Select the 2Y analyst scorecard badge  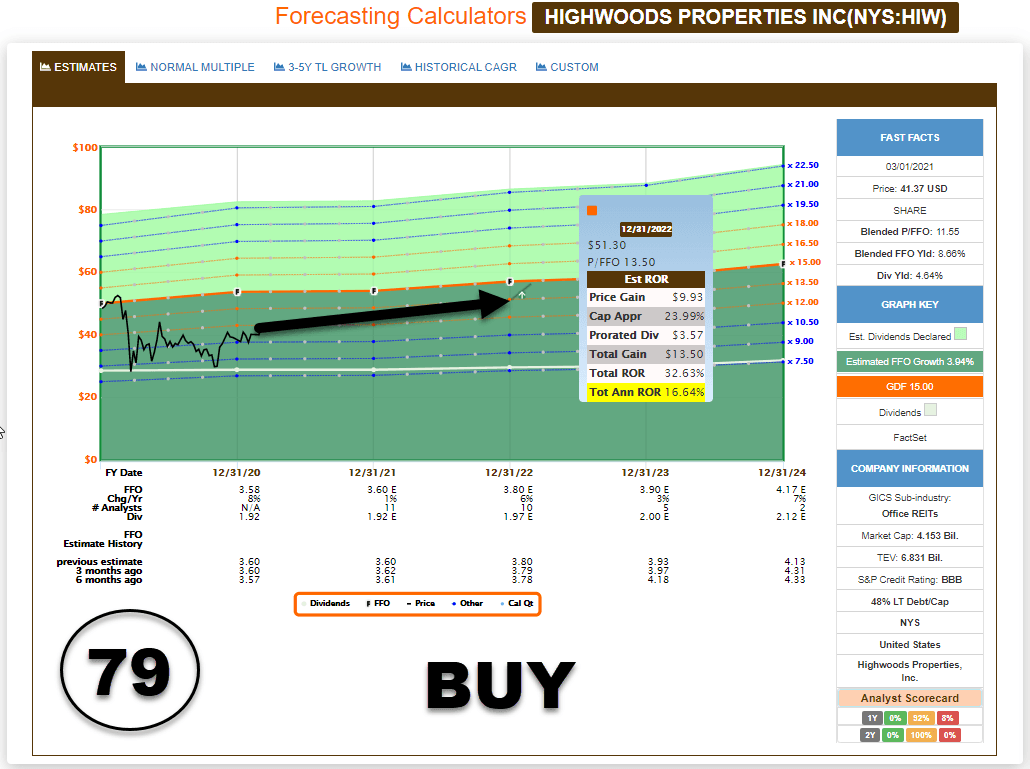tap(870, 735)
